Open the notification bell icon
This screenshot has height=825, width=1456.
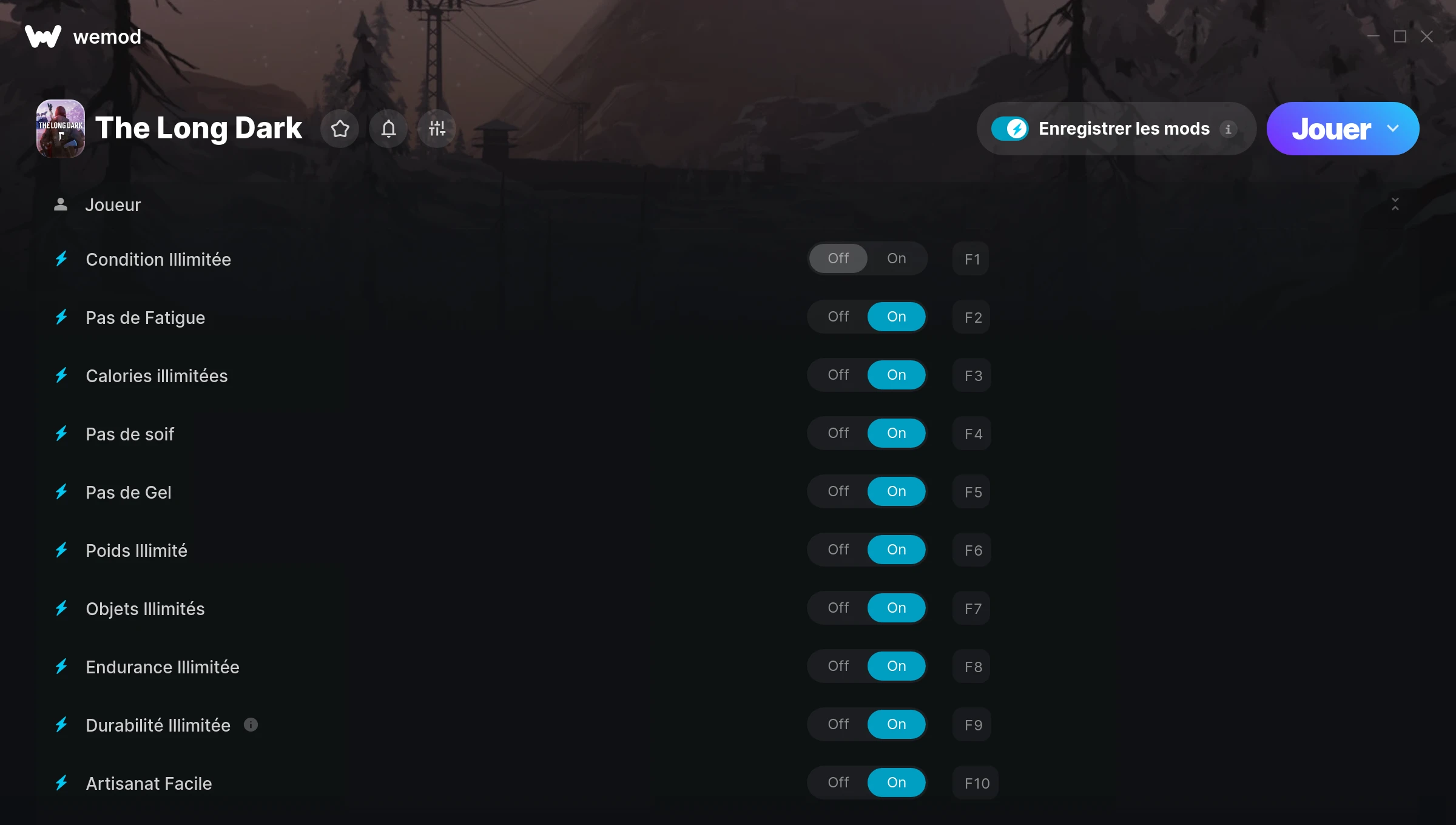tap(388, 129)
